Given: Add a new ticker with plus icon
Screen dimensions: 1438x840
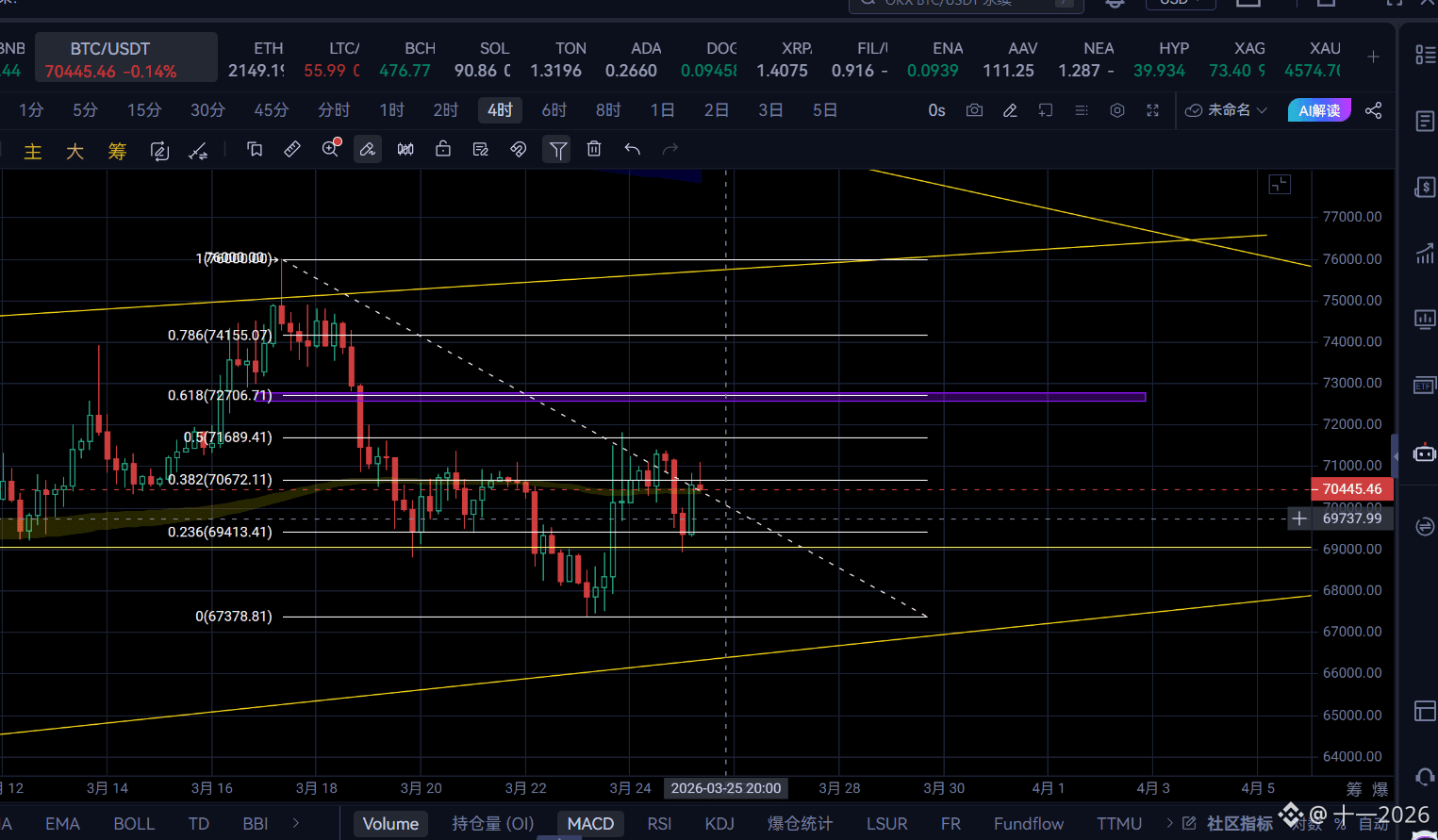Looking at the screenshot, I should coord(1373,58).
